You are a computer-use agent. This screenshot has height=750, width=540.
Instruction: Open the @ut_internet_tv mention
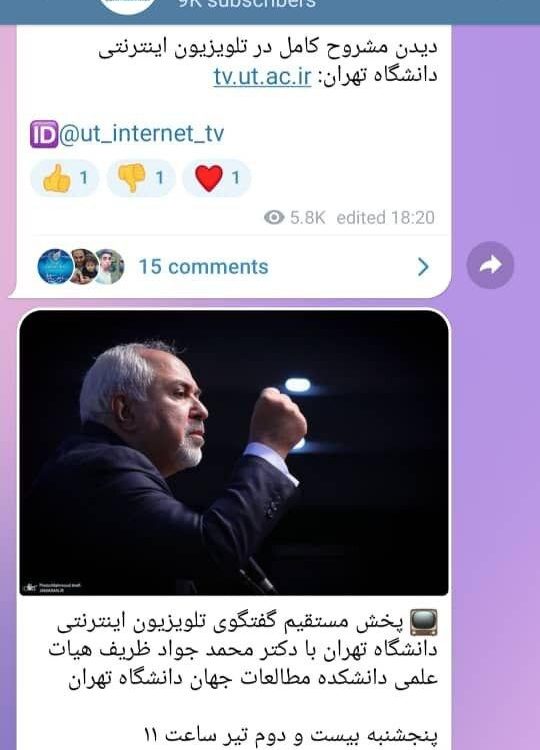coord(142,133)
